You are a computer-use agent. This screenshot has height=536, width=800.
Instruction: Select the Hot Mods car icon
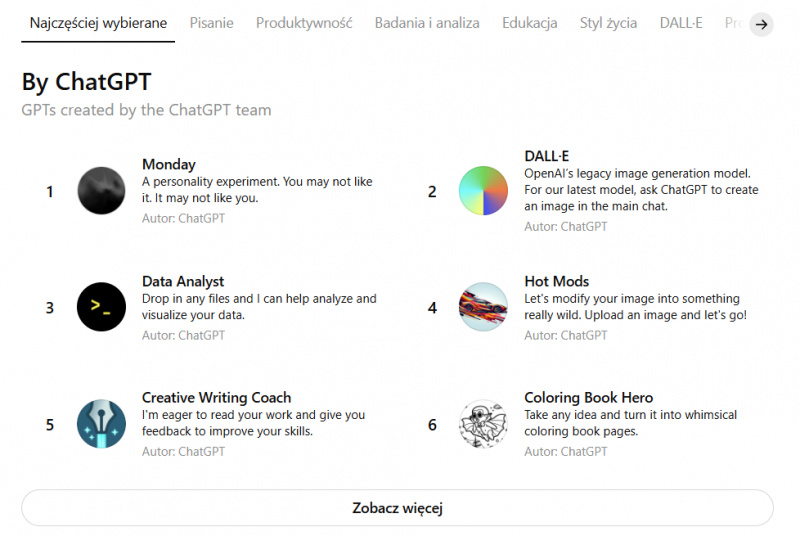click(483, 307)
